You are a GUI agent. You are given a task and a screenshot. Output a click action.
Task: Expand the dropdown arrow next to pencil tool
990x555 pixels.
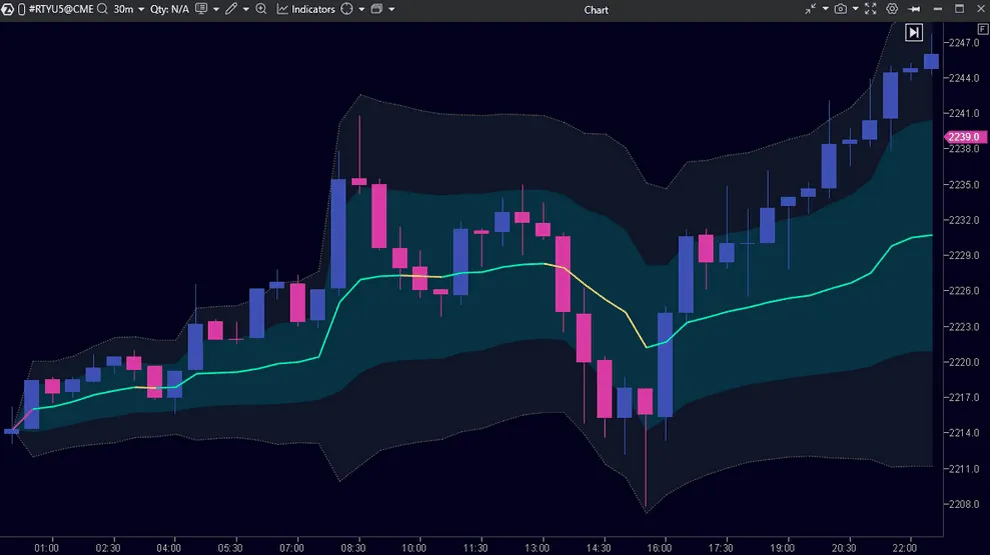coord(245,9)
